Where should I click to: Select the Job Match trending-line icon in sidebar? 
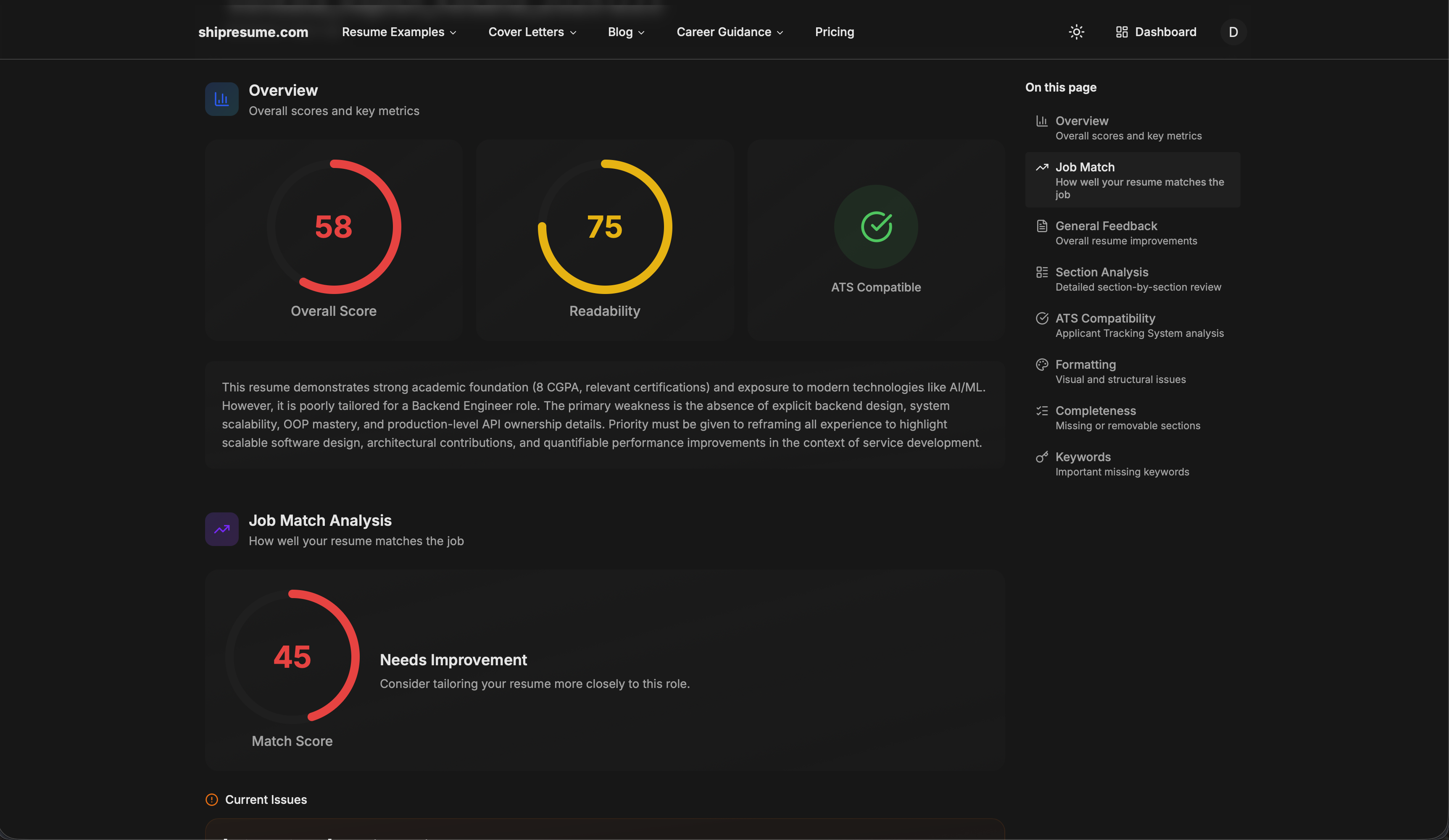pyautogui.click(x=1043, y=167)
